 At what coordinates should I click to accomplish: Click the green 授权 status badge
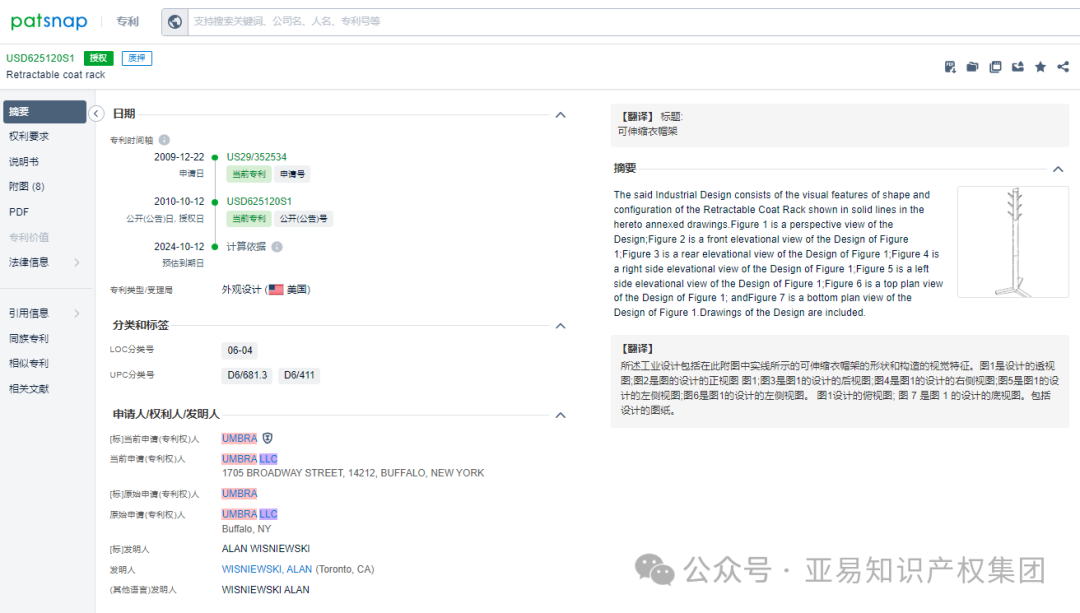pyautogui.click(x=98, y=58)
